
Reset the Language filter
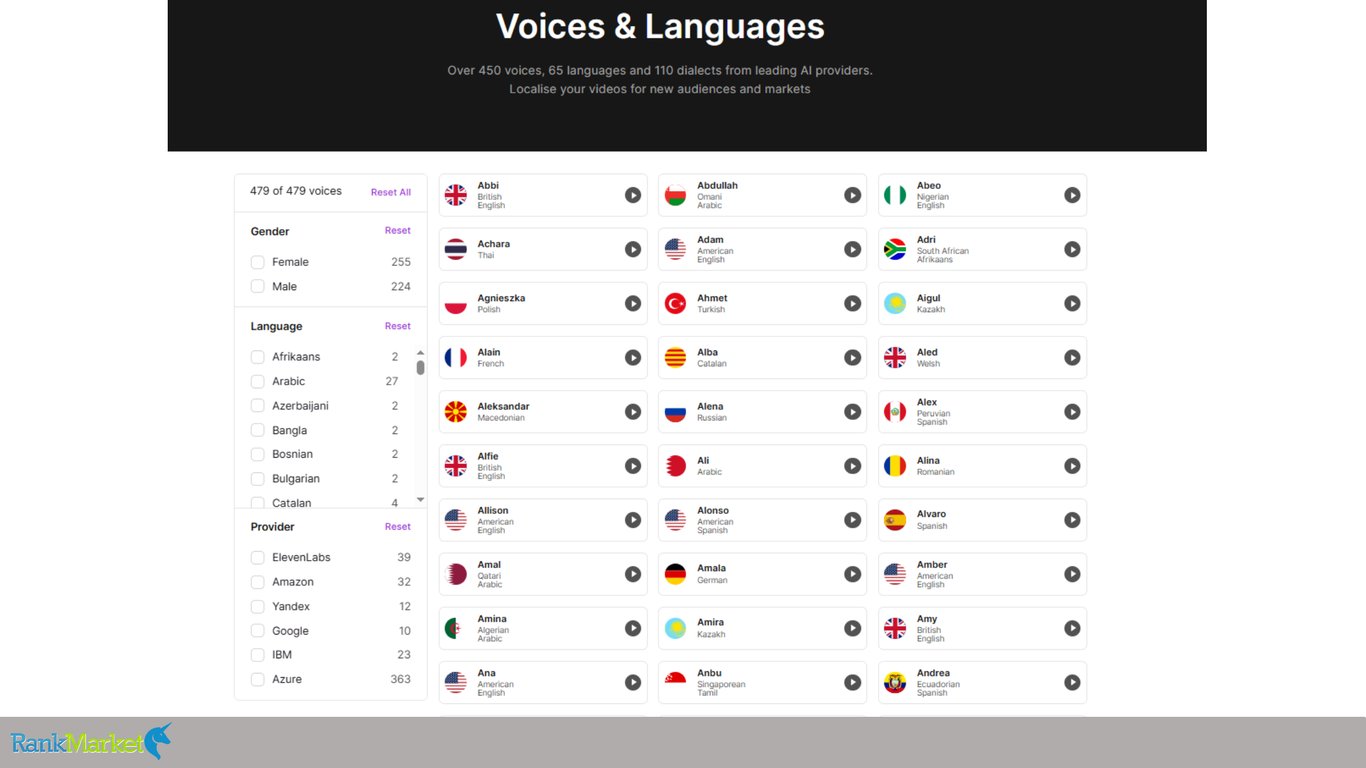[398, 326]
